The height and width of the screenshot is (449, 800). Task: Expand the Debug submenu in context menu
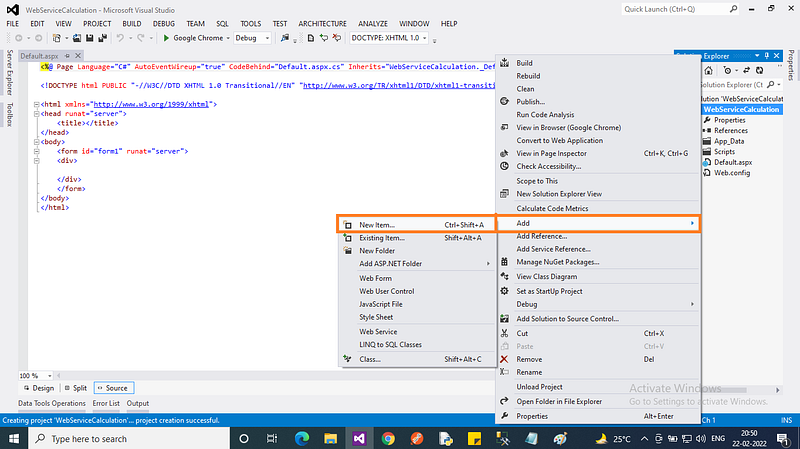click(692, 304)
